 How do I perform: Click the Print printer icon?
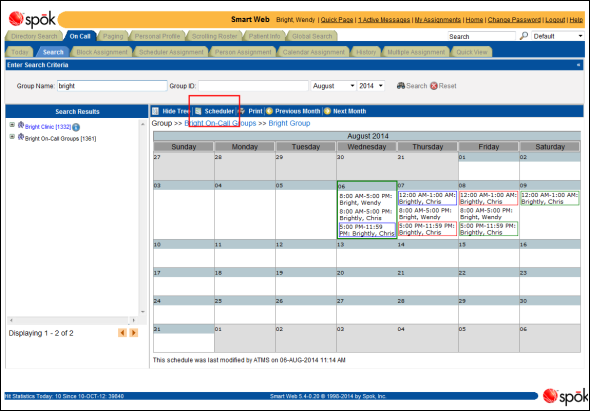[242, 111]
